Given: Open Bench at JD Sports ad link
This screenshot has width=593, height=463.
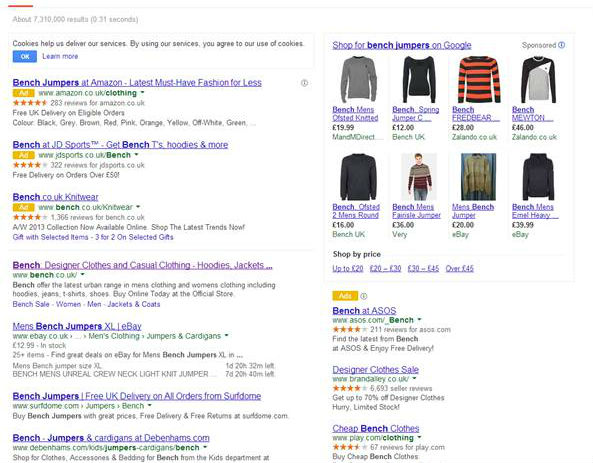Looking at the screenshot, I should pos(120,144).
